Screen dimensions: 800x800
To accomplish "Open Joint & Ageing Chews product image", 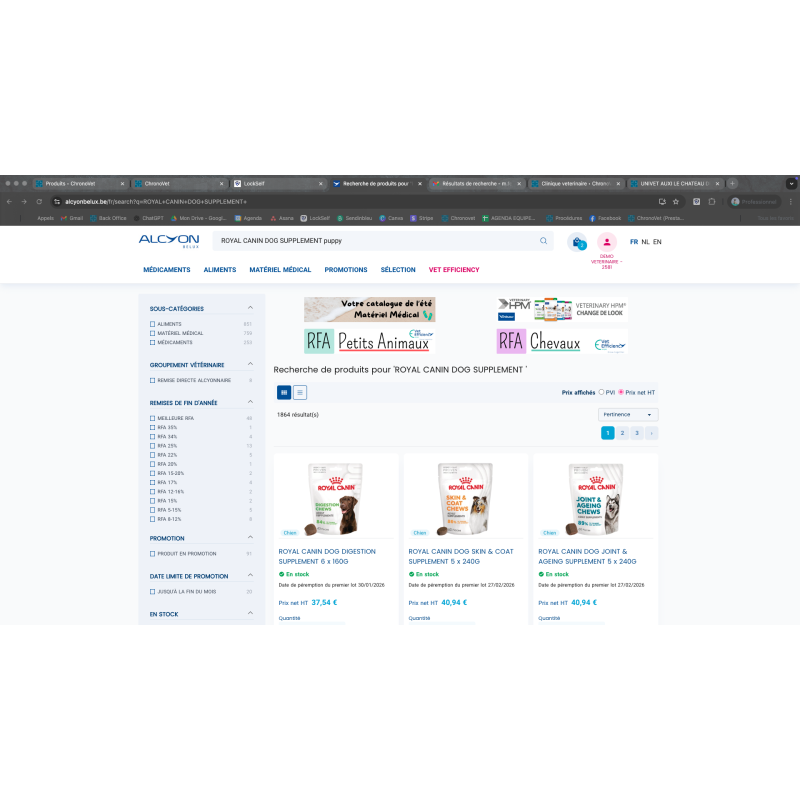I will [595, 498].
